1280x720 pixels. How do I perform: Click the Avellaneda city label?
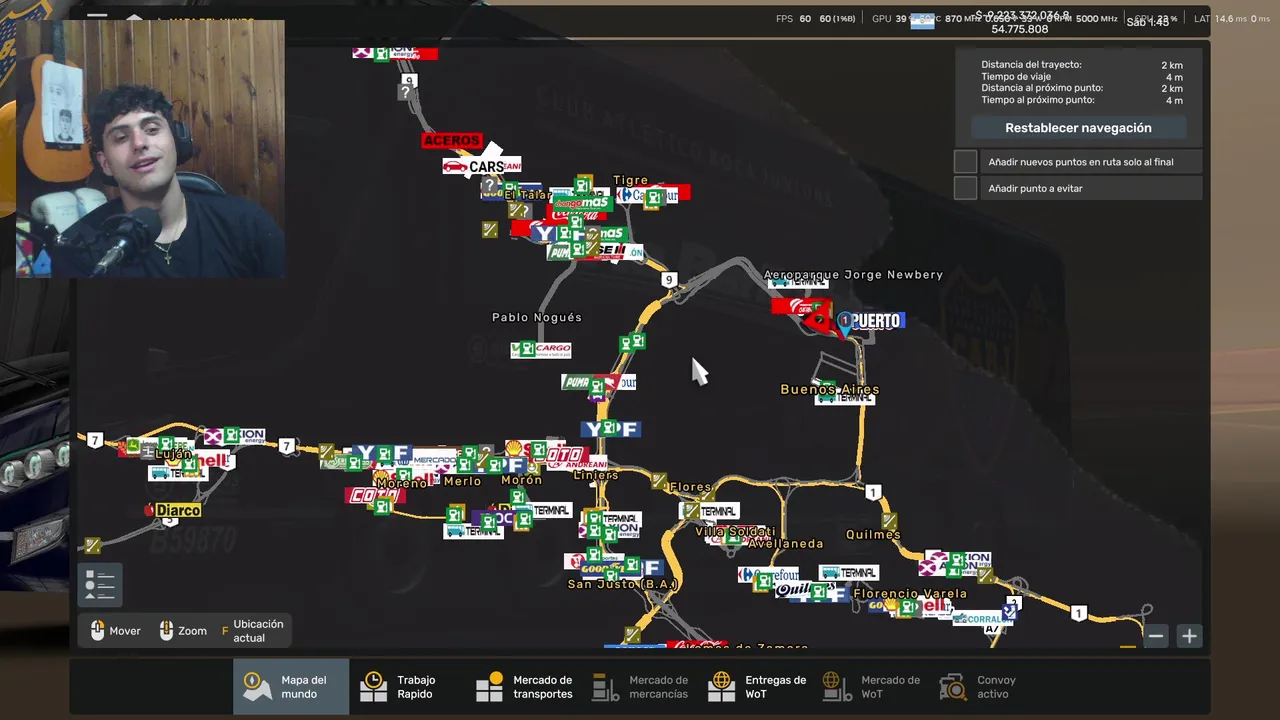click(786, 544)
